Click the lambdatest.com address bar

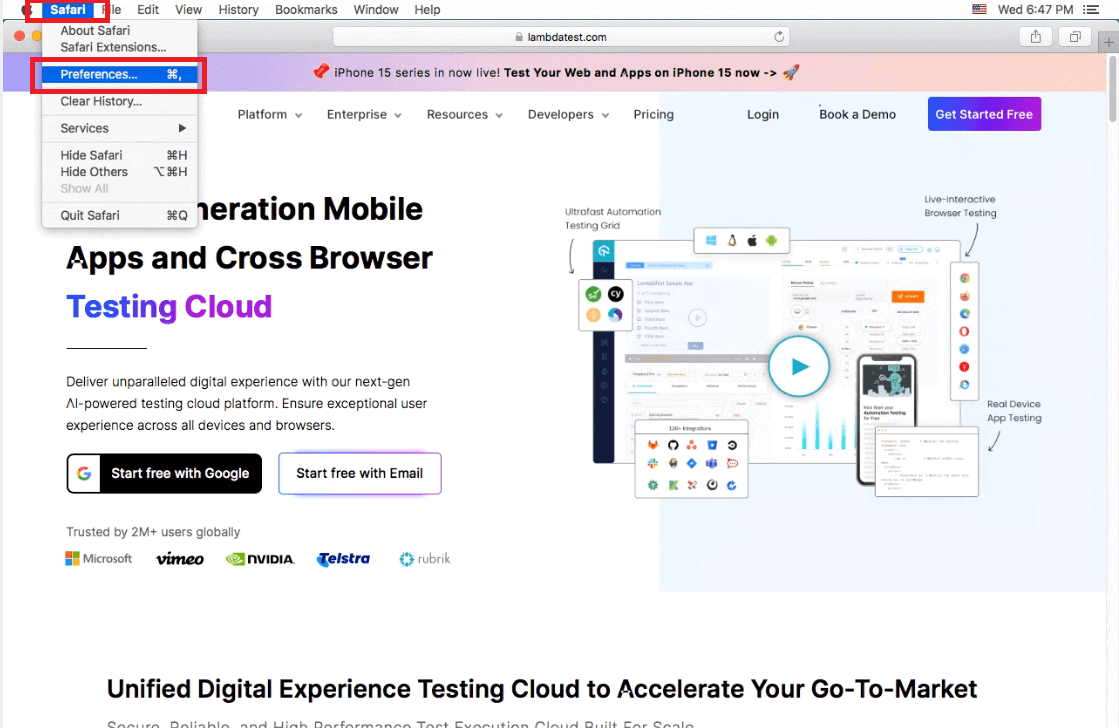(561, 37)
